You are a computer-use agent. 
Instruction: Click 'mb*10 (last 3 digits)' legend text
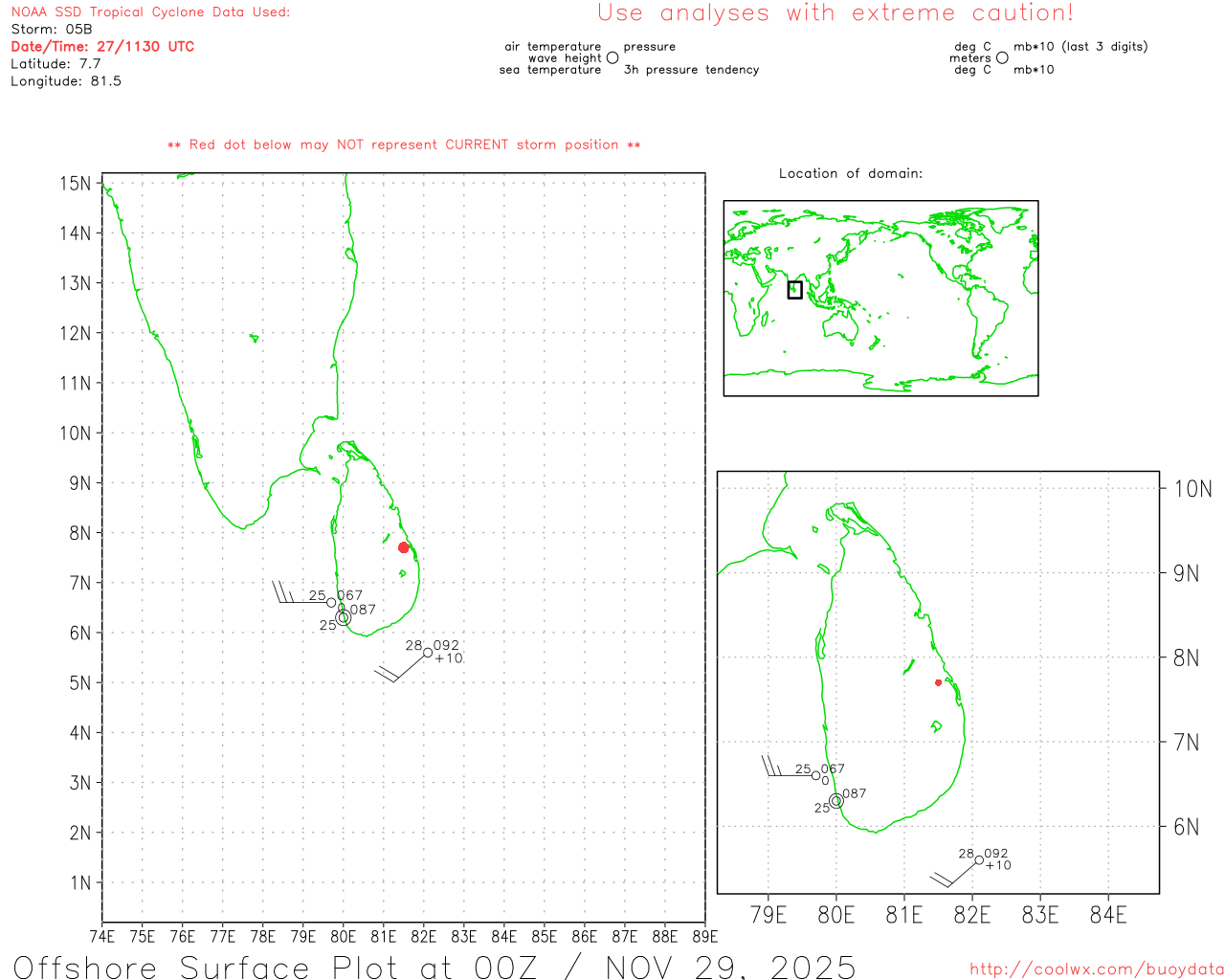click(1080, 47)
